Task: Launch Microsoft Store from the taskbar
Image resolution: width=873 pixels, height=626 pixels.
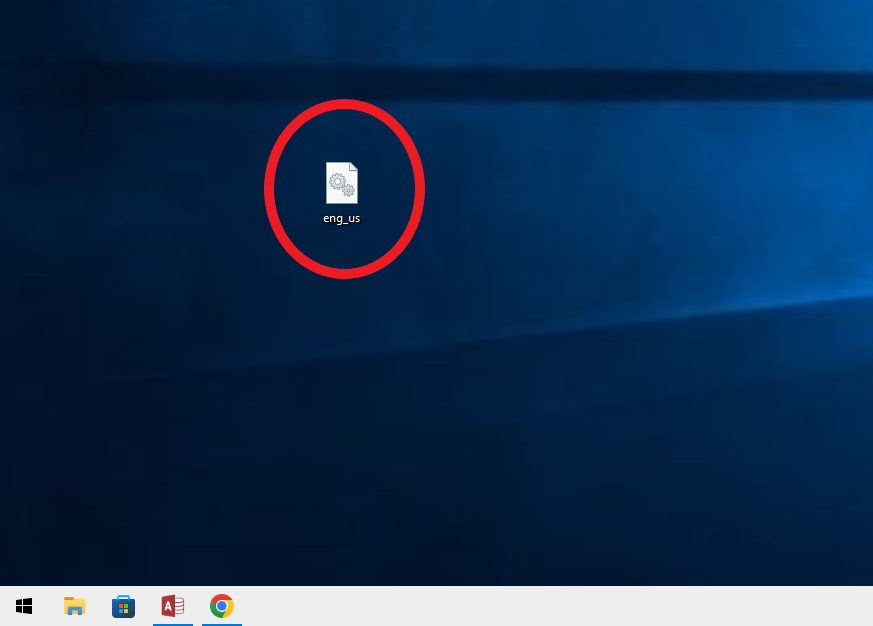Action: point(124,606)
